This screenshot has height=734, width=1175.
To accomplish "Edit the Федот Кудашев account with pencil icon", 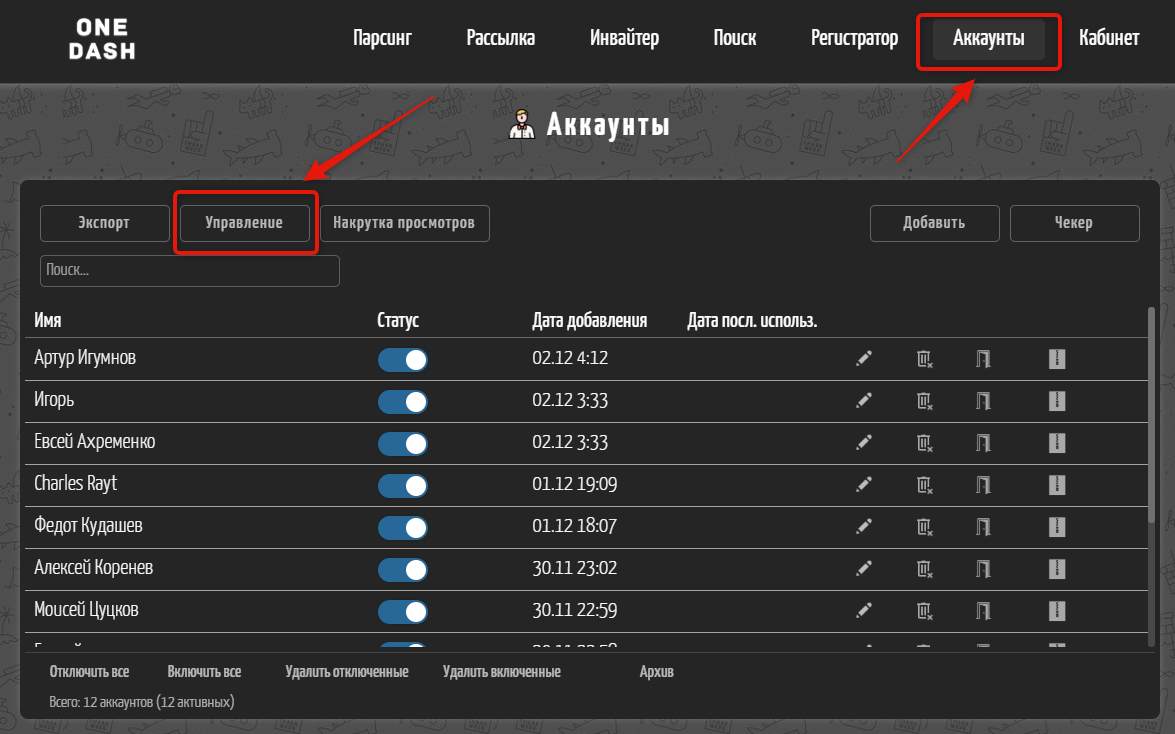I will (x=864, y=527).
